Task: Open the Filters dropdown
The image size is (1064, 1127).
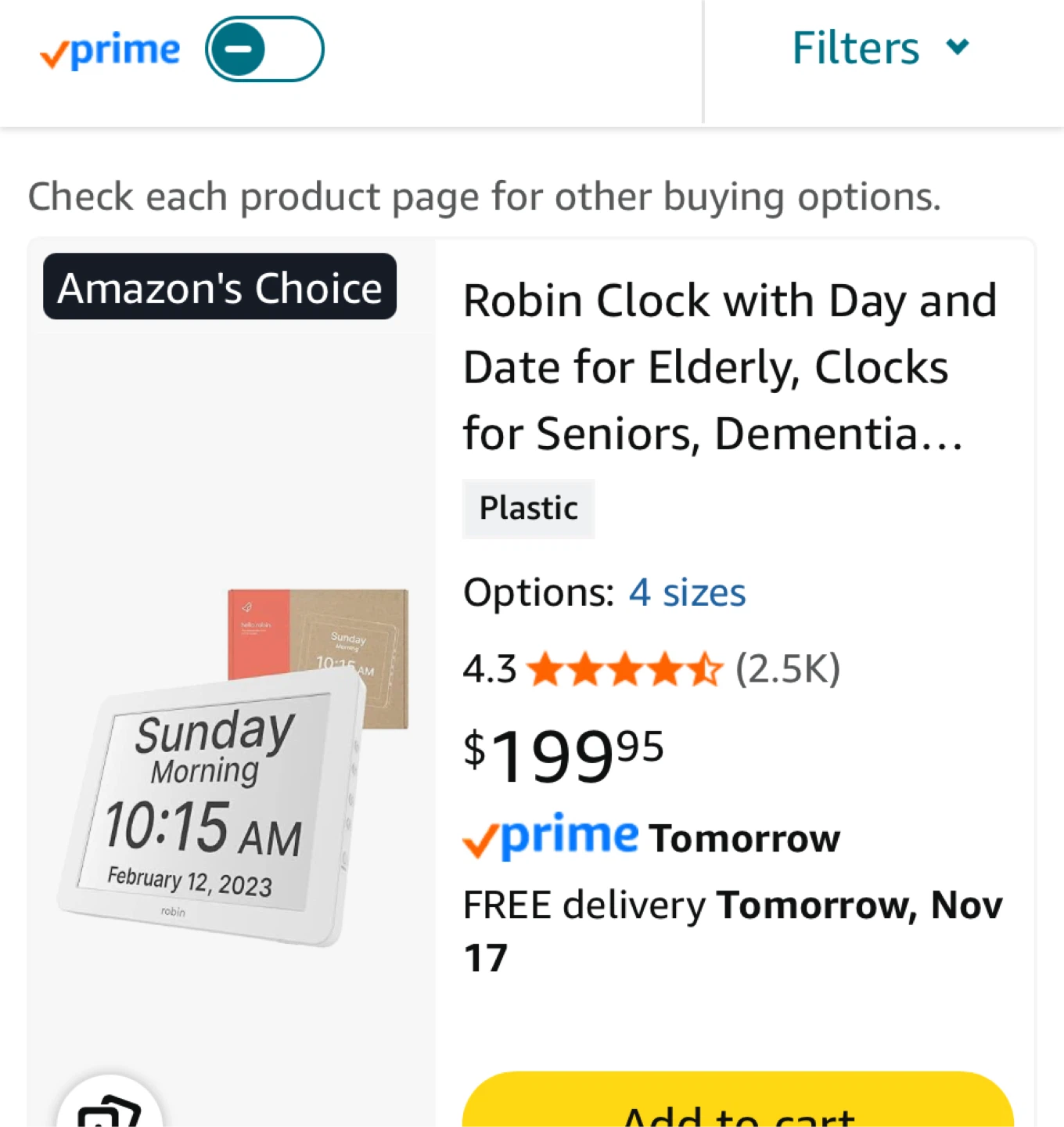Action: (856, 49)
